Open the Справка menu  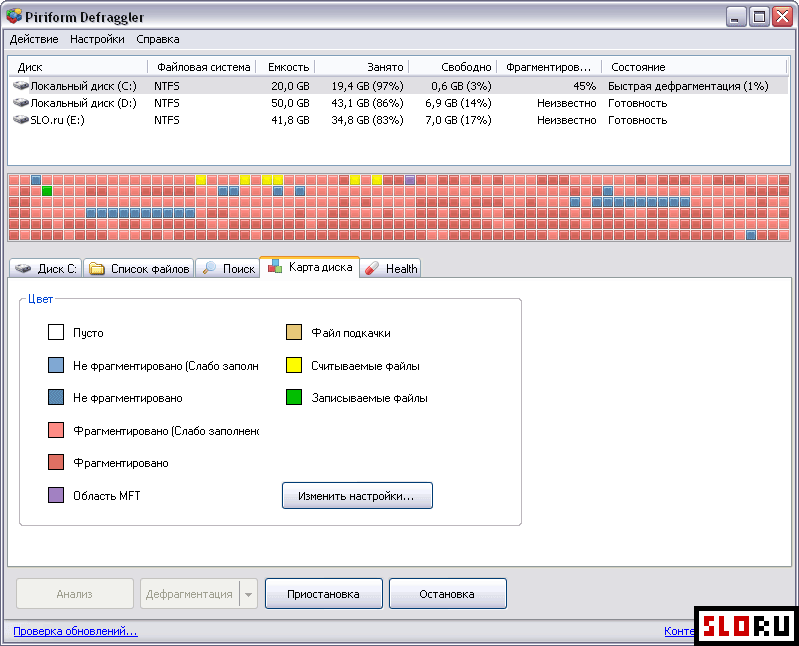tap(158, 39)
